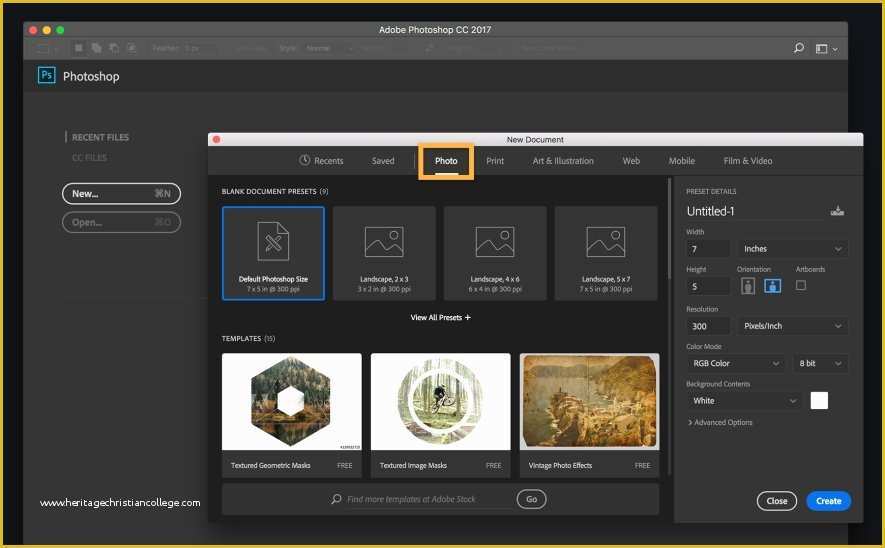The height and width of the screenshot is (548, 885).
Task: Click Open... button on start screen
Action: click(121, 222)
